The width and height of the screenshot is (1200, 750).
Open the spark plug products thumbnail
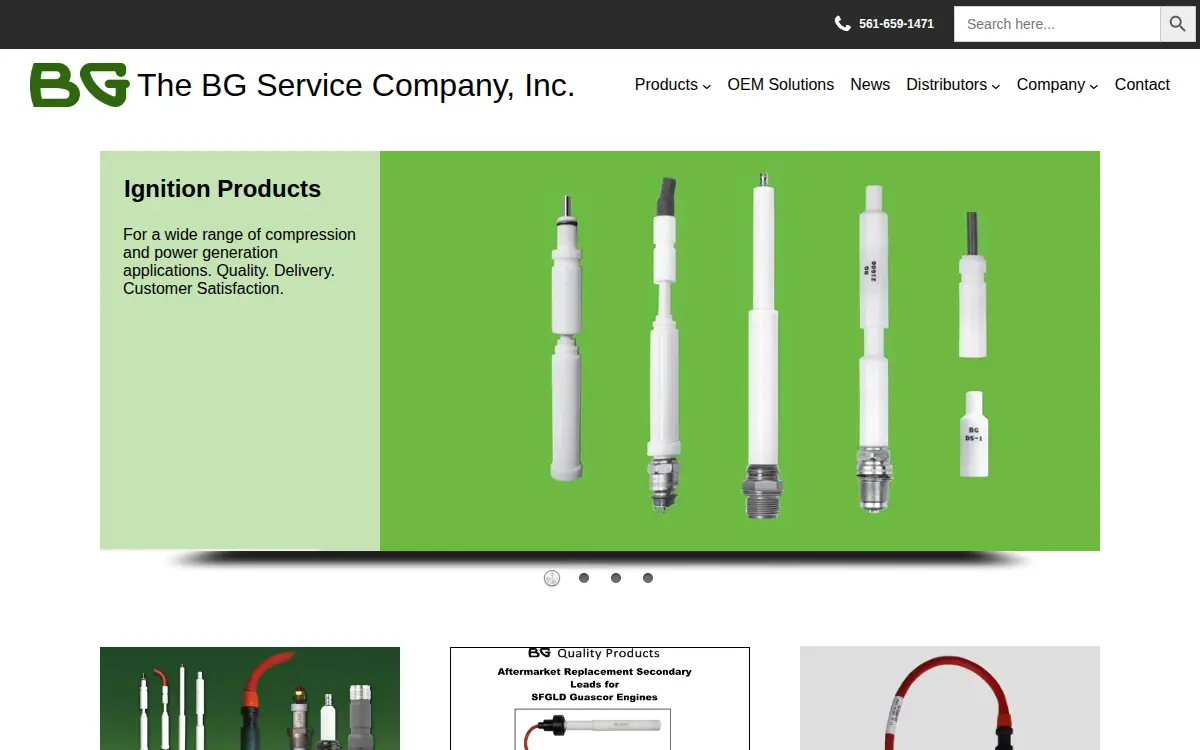click(250, 698)
